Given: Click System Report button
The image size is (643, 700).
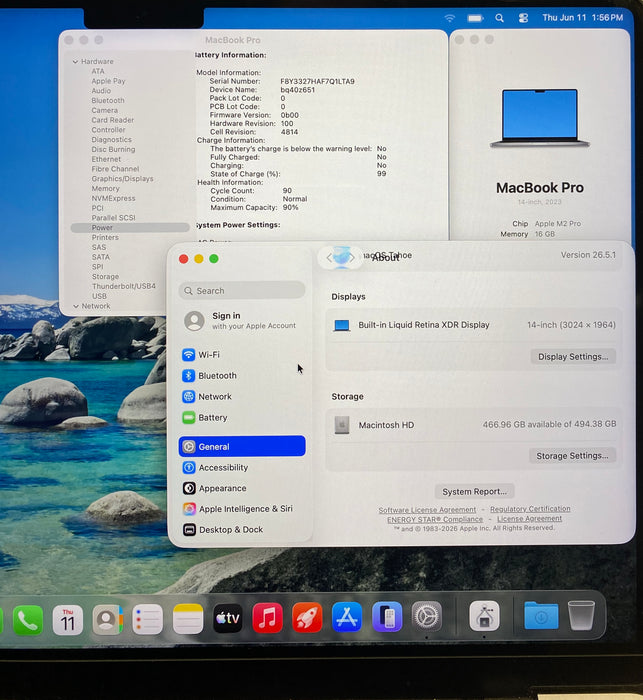Looking at the screenshot, I should [474, 492].
